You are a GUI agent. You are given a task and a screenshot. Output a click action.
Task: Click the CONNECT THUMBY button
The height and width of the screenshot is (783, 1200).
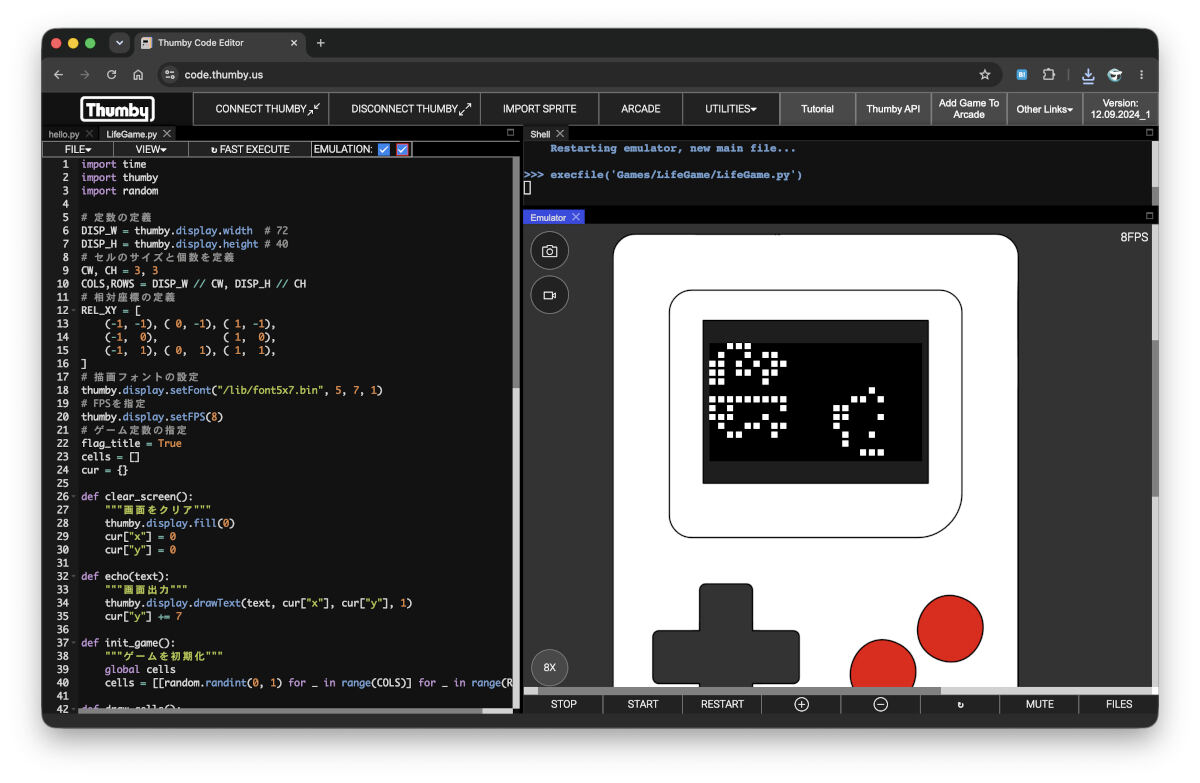268,109
